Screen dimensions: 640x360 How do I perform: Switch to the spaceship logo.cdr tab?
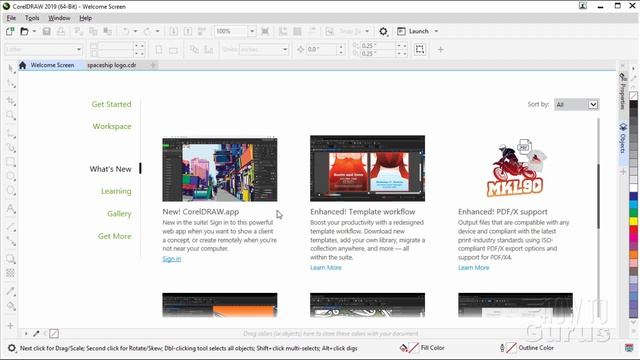point(111,65)
